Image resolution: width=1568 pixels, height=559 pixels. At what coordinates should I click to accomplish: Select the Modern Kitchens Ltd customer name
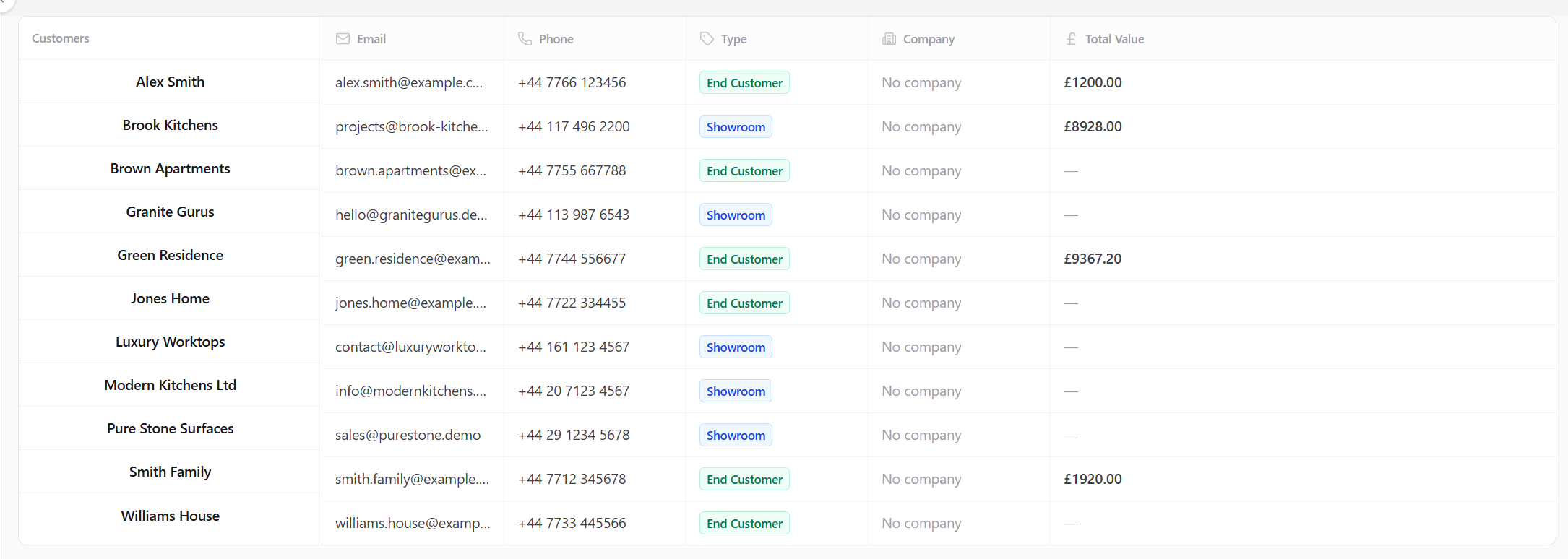point(170,385)
